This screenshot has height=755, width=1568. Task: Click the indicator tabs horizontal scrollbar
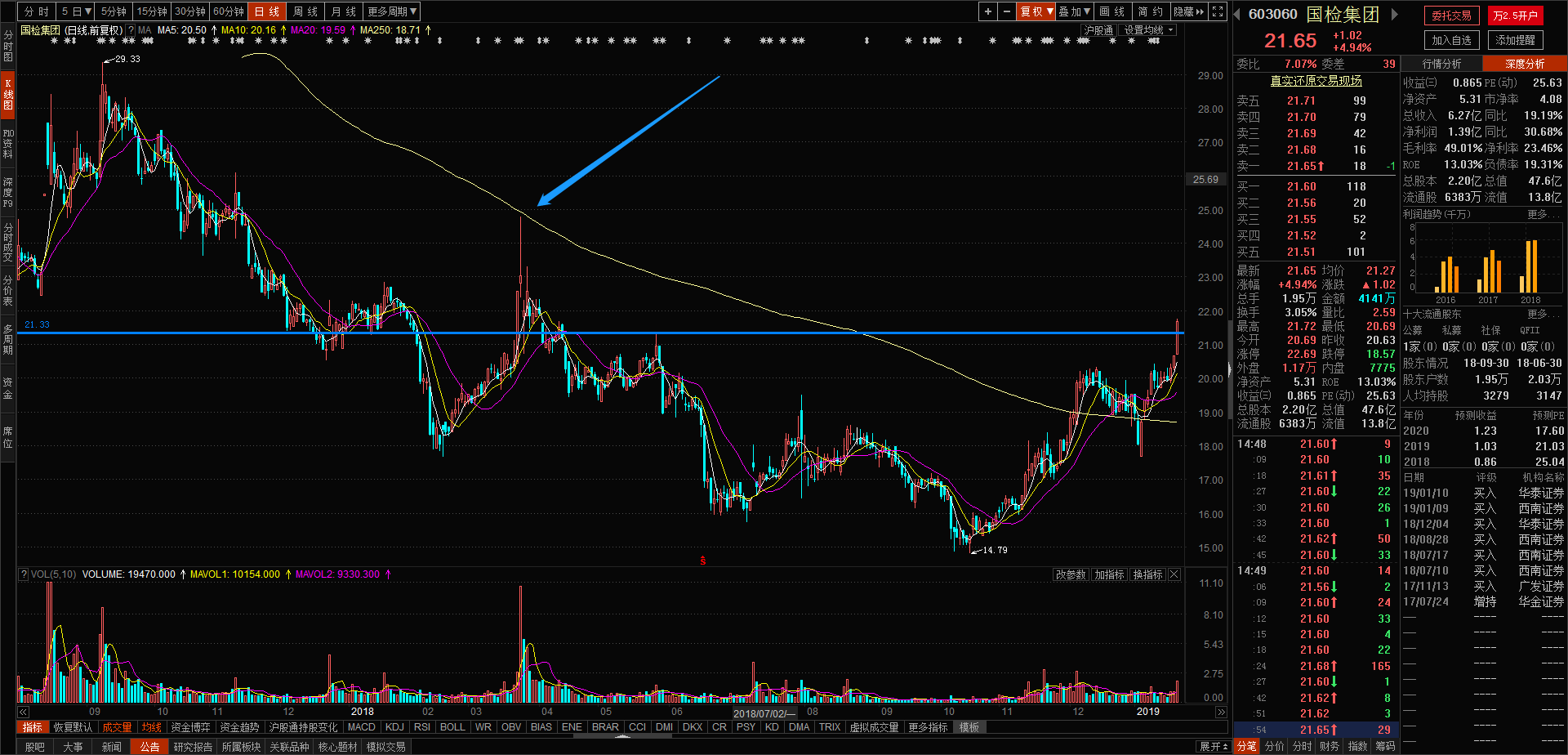click(x=623, y=736)
